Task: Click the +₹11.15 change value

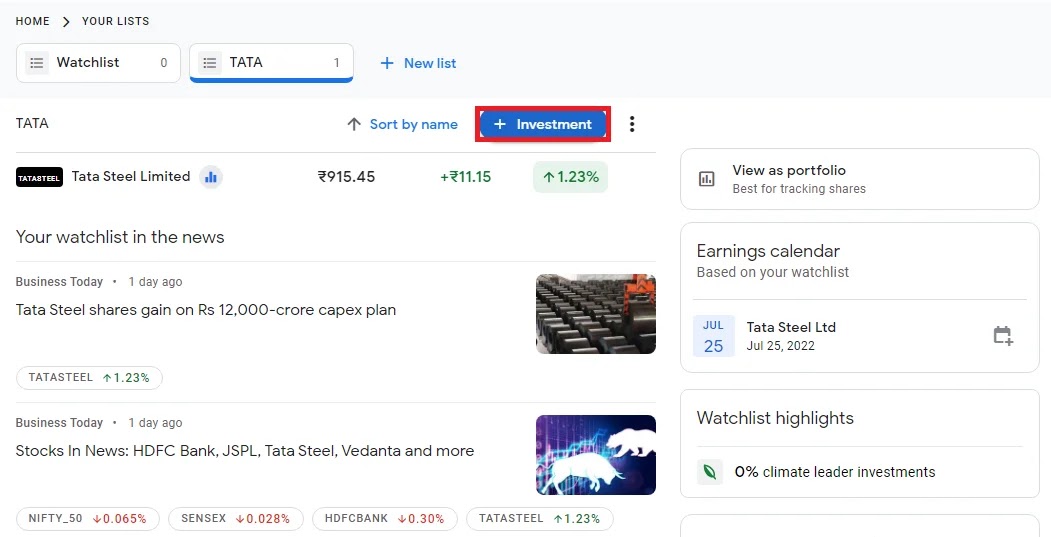Action: point(465,177)
